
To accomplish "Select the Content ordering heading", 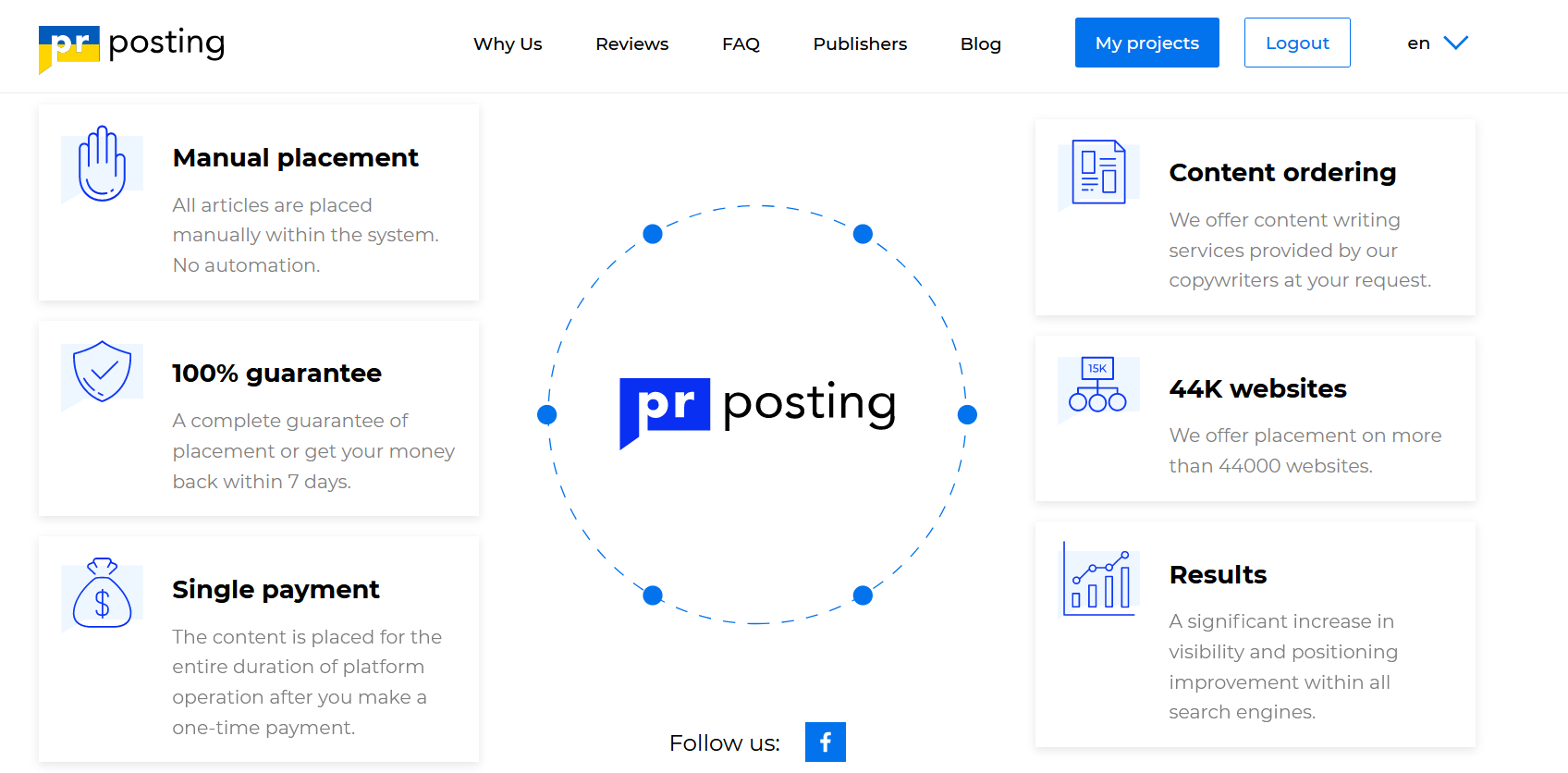I will coord(1282,173).
